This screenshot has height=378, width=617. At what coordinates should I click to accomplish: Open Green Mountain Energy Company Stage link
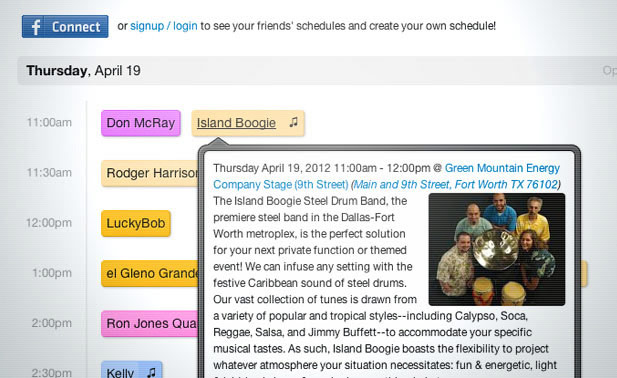pos(386,176)
